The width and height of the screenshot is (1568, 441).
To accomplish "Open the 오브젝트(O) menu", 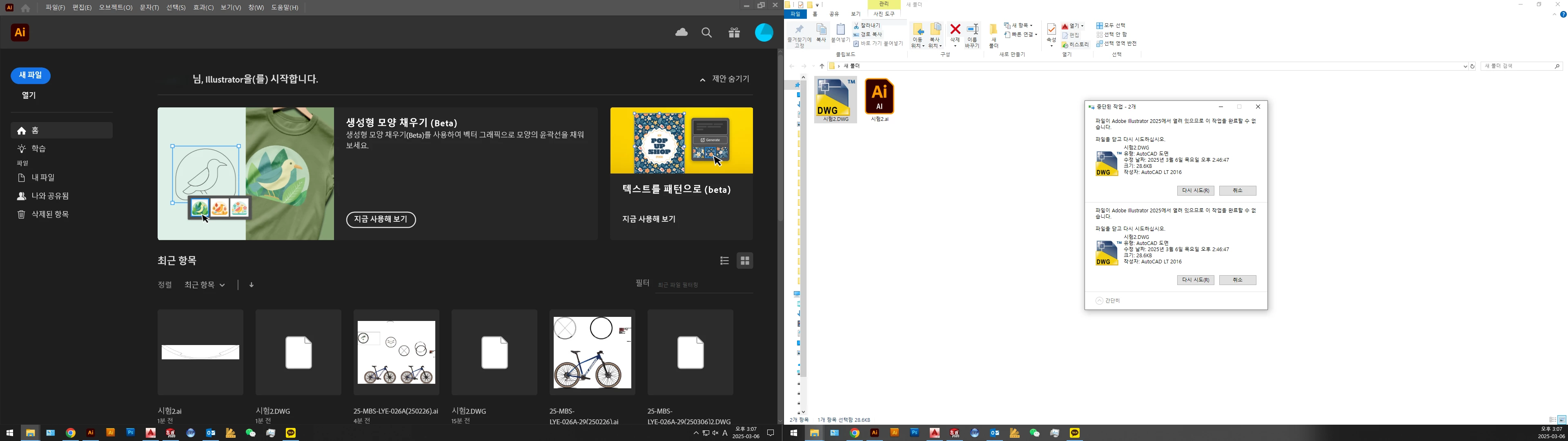I will [x=116, y=7].
